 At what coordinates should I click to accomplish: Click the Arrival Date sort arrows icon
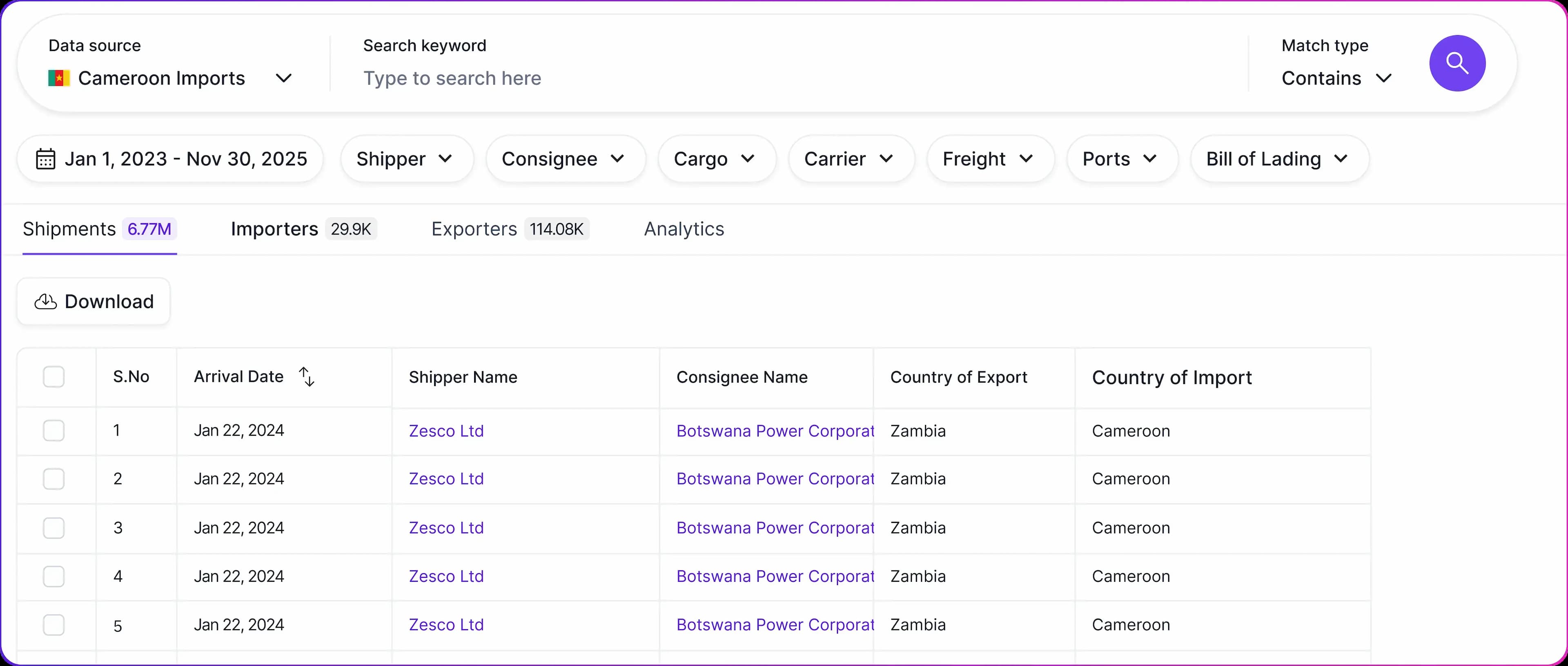[307, 377]
